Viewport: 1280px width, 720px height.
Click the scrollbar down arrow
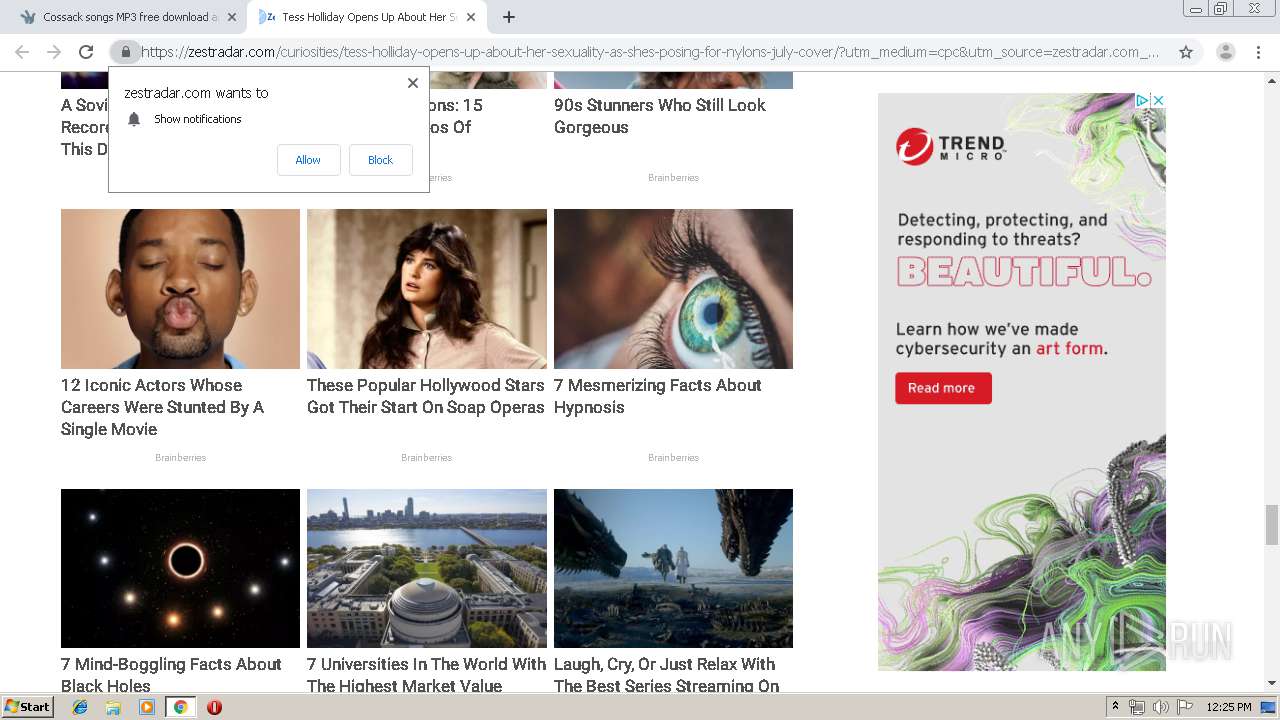[x=1272, y=684]
